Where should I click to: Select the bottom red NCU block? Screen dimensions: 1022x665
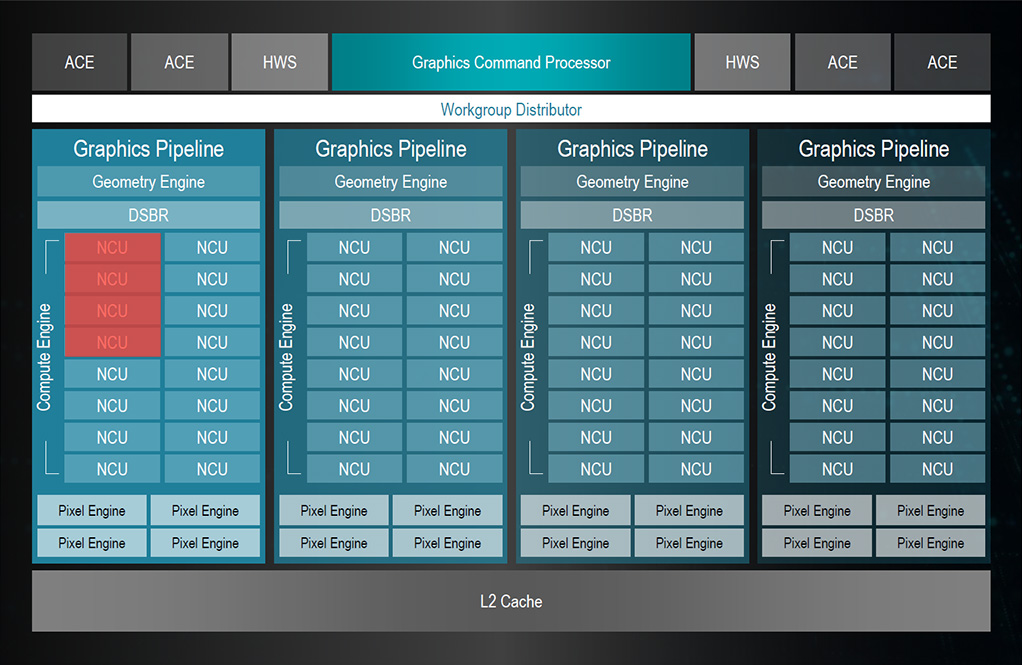tap(112, 342)
